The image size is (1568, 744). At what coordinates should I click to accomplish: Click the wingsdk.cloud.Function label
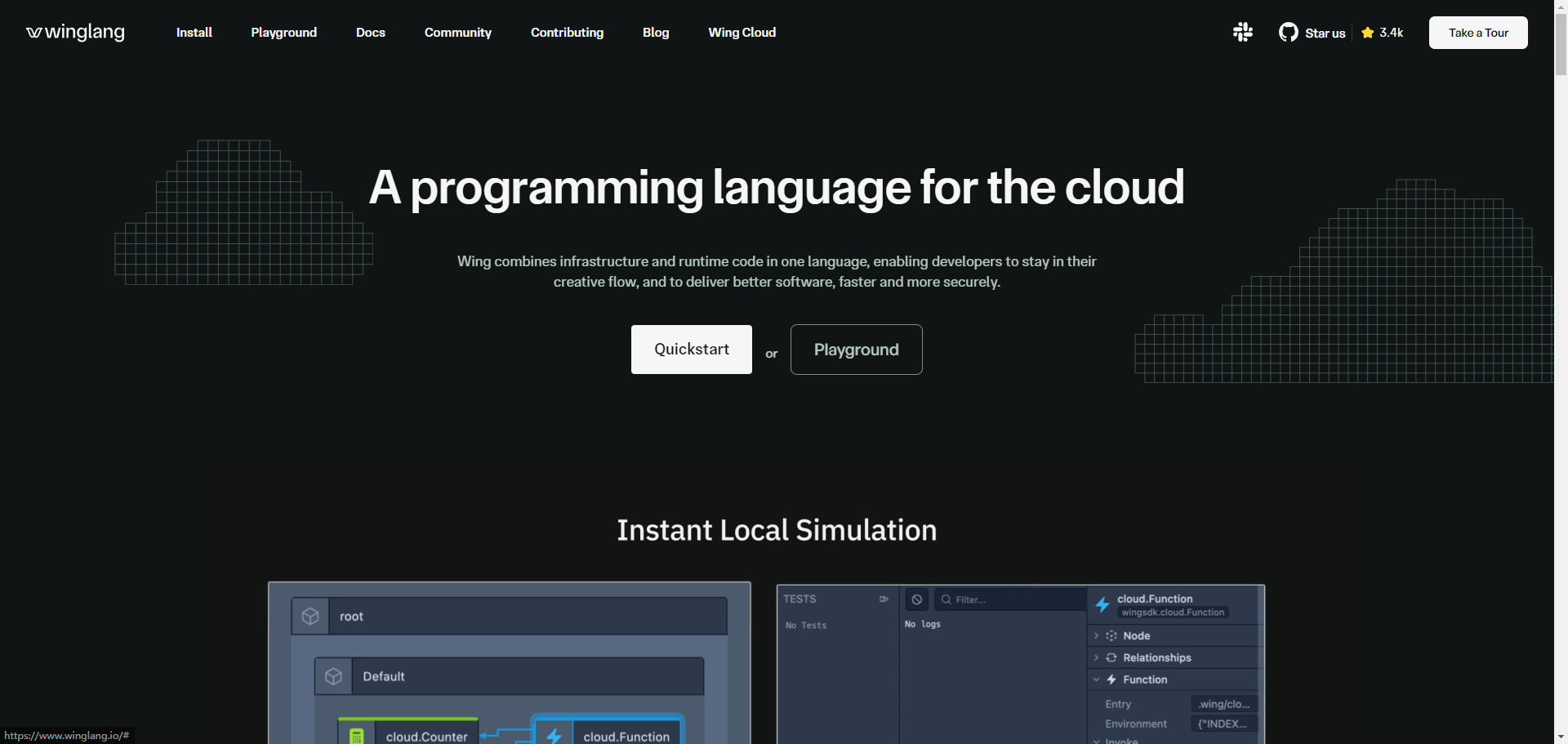tap(1173, 613)
